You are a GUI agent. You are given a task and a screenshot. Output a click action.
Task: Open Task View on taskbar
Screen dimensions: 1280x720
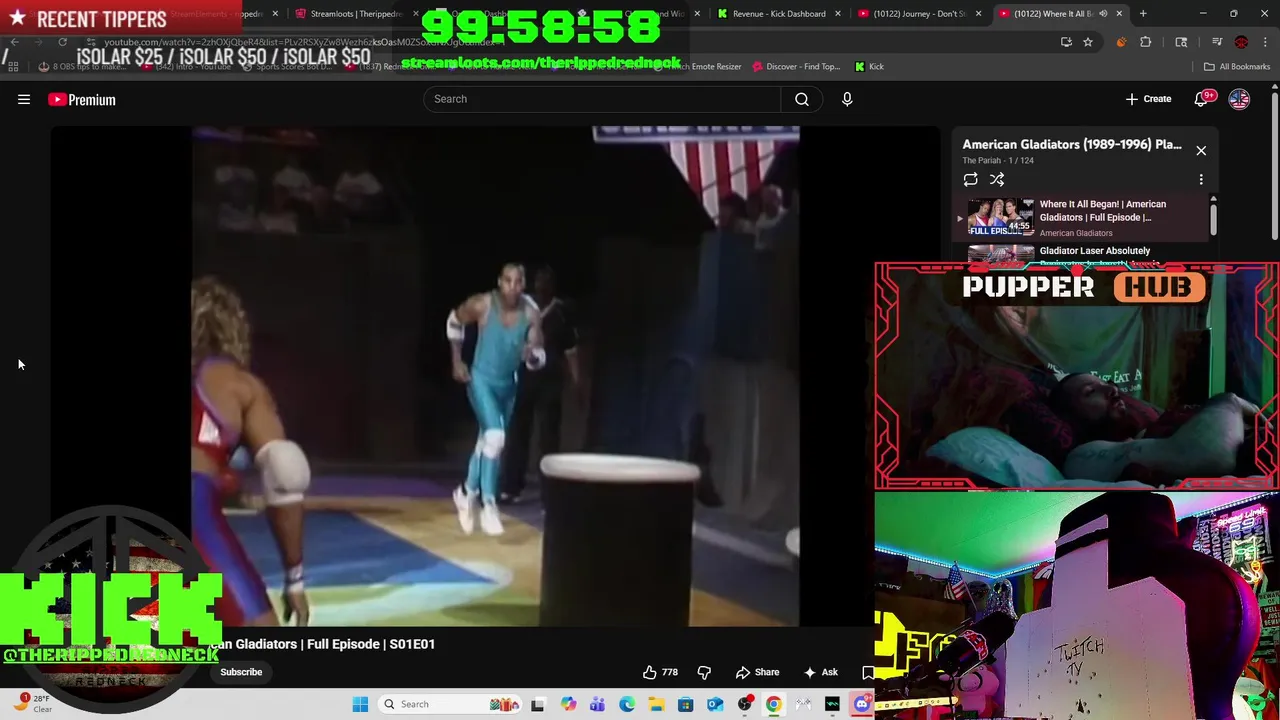pos(538,704)
